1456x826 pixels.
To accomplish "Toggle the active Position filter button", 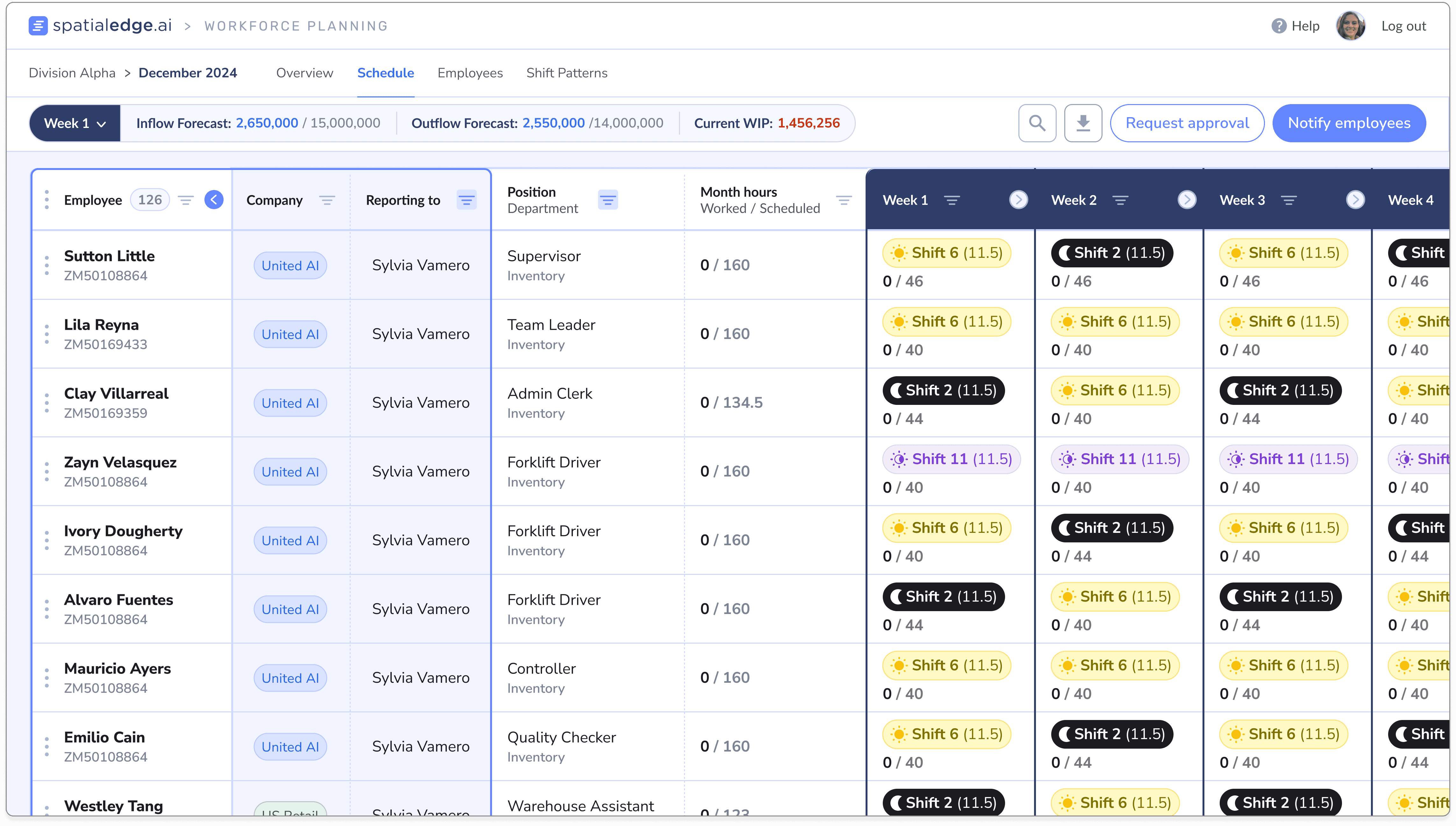I will (608, 200).
